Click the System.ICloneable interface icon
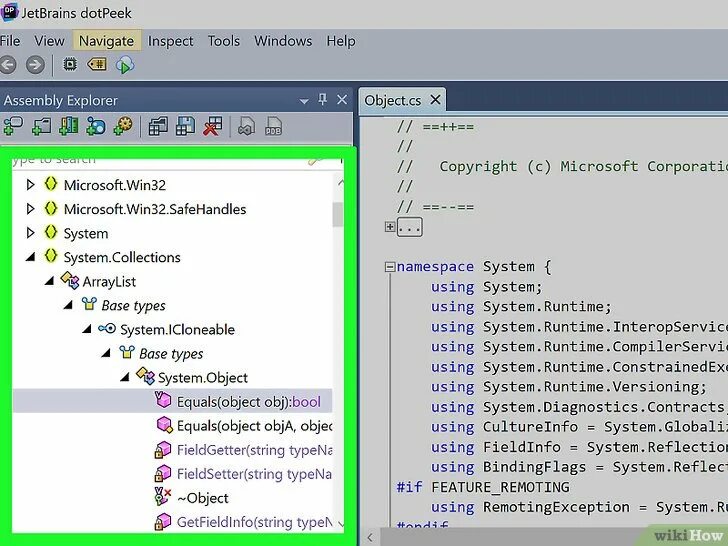The height and width of the screenshot is (546, 728). (107, 329)
